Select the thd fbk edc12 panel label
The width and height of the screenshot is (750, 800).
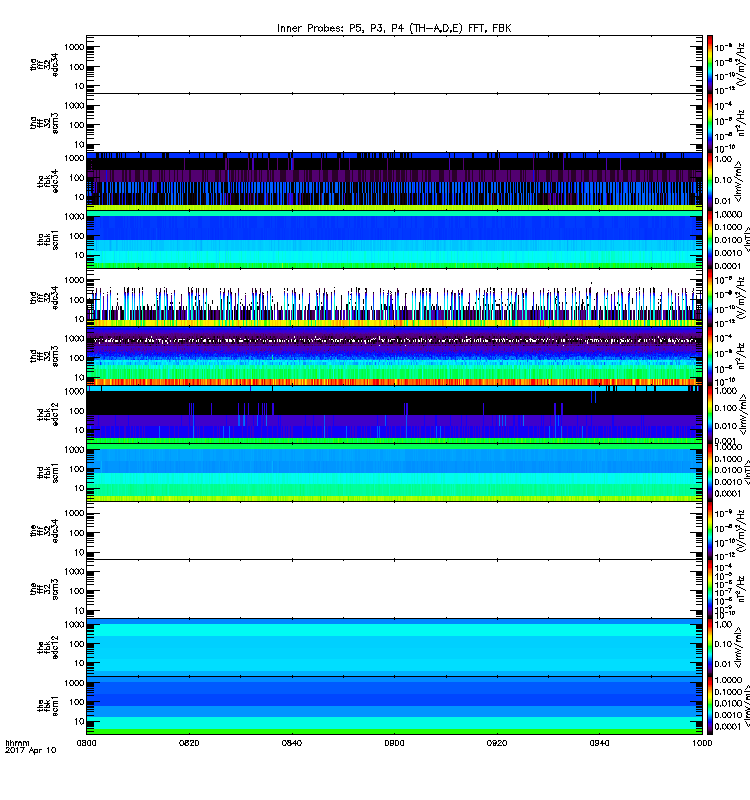pyautogui.click(x=48, y=414)
